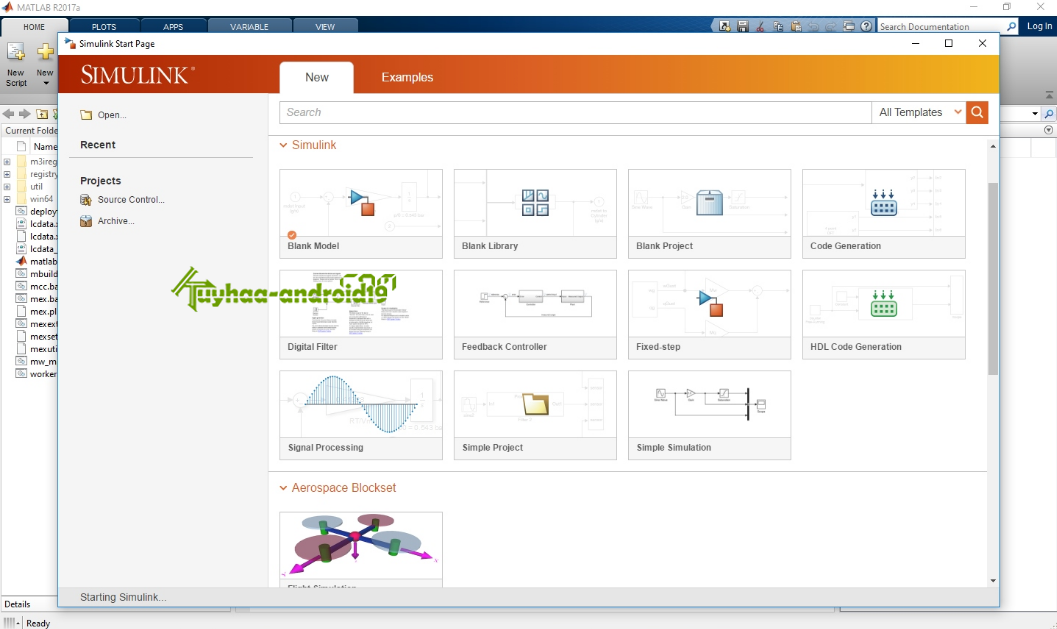Open the PLOTS ribbon tab
This screenshot has height=629, width=1057.
point(104,27)
